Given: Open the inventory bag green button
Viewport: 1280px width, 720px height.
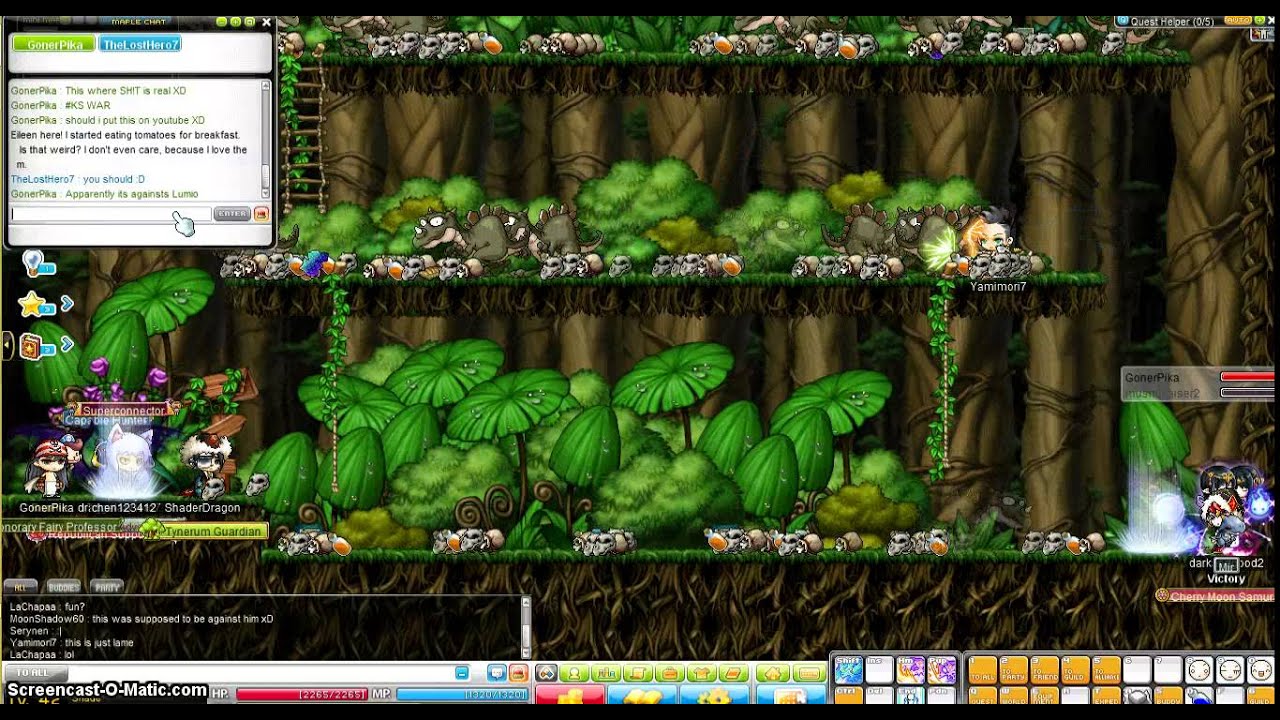Looking at the screenshot, I should coord(670,673).
